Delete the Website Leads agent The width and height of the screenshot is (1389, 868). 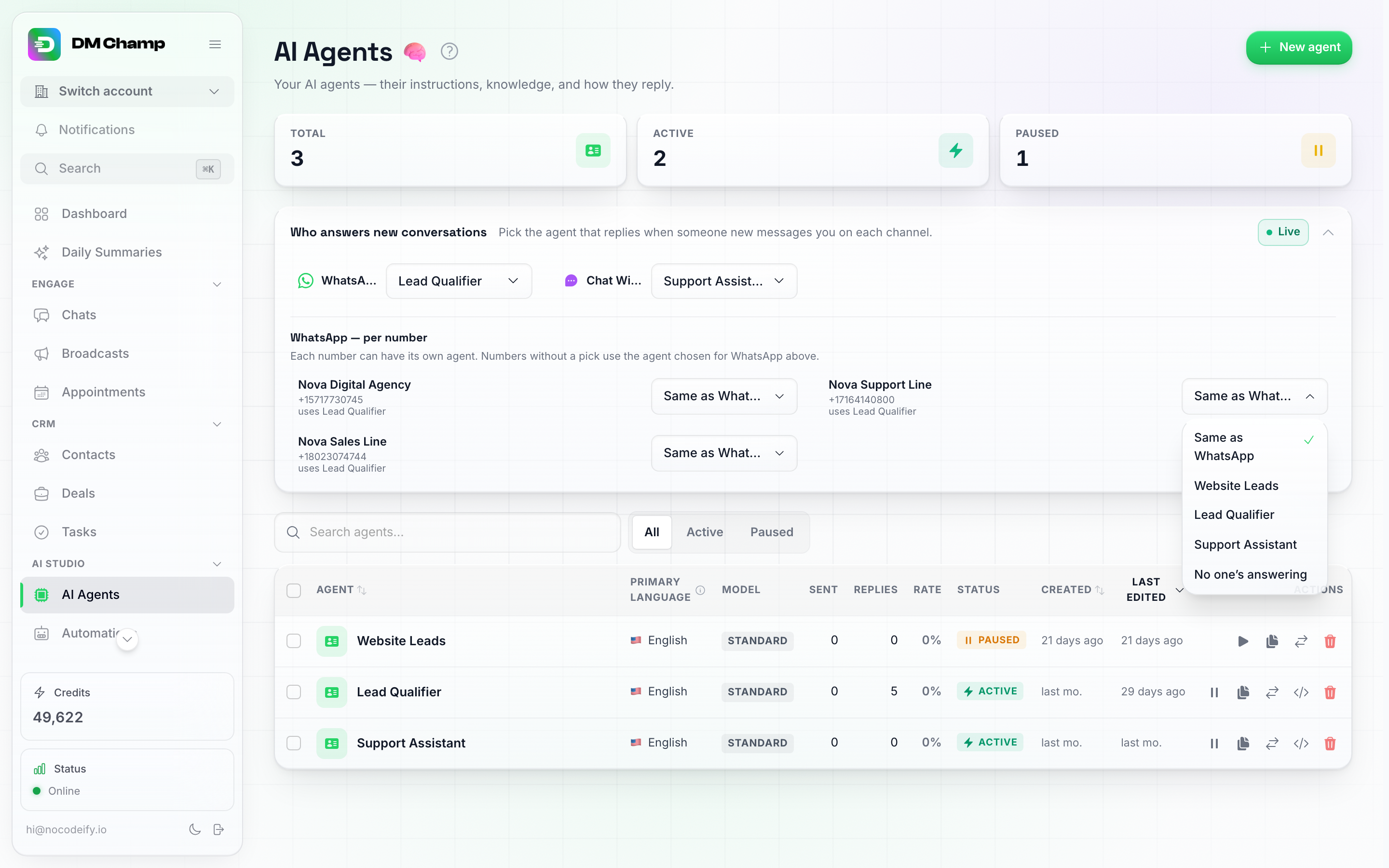1330,641
